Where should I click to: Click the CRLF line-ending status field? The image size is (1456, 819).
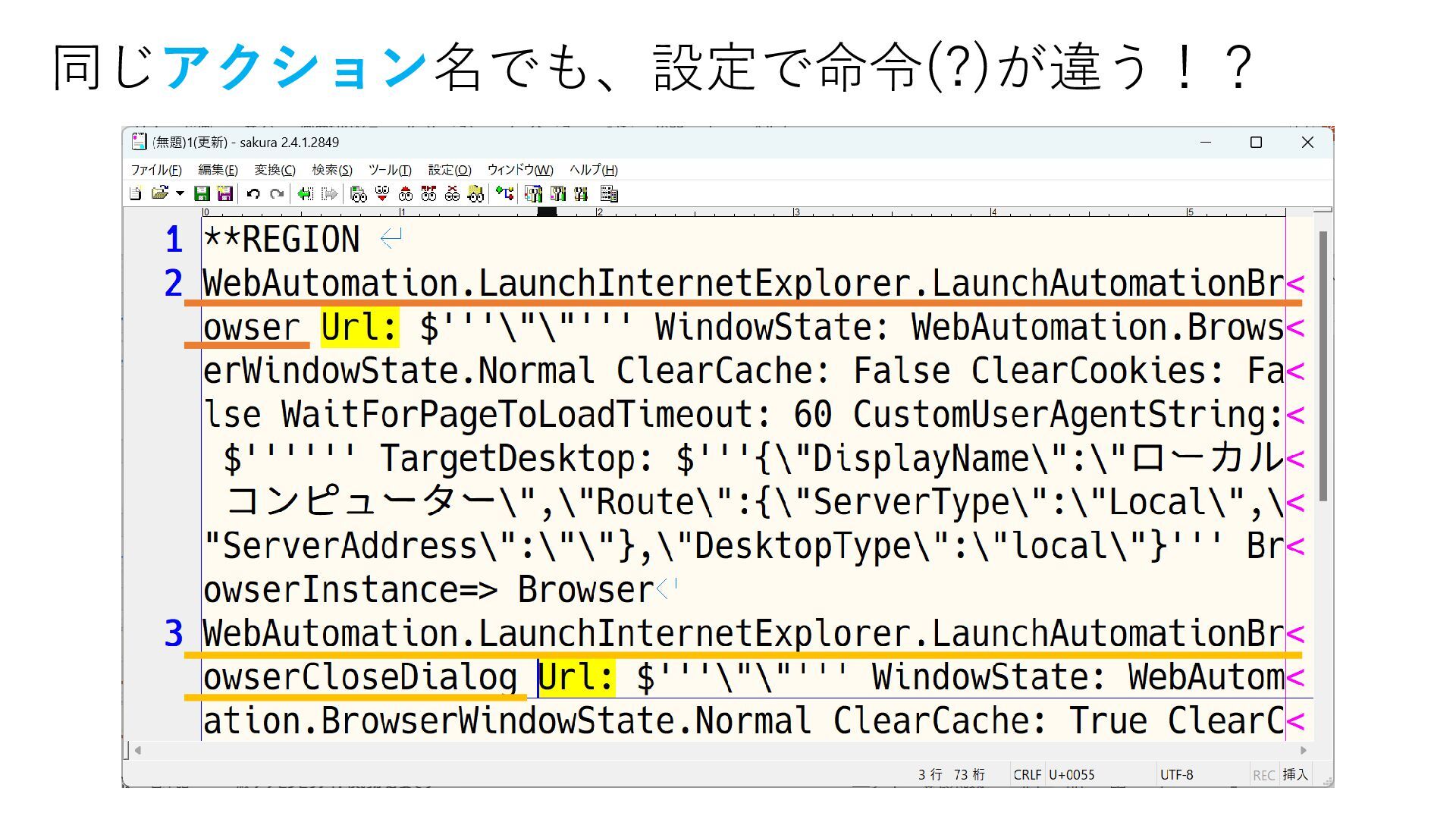pyautogui.click(x=1027, y=774)
